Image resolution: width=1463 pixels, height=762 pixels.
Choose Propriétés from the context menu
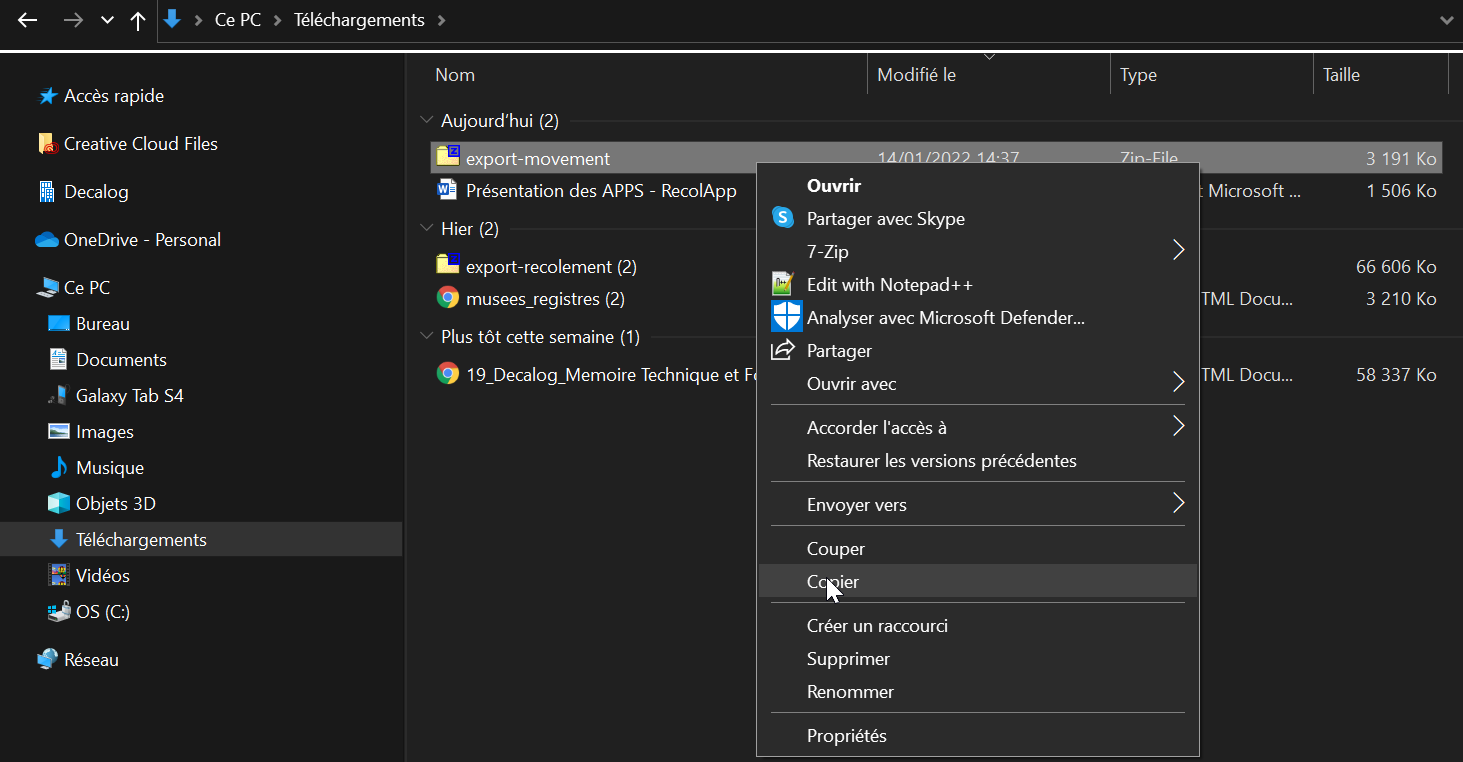846,735
